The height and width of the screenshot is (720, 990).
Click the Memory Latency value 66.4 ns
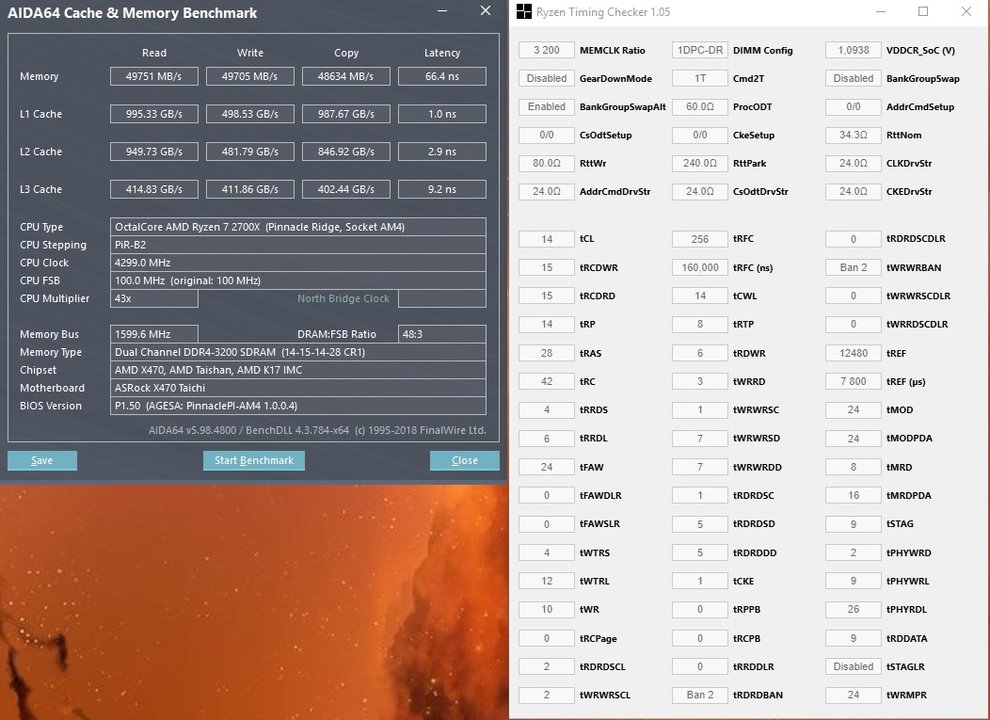click(442, 76)
